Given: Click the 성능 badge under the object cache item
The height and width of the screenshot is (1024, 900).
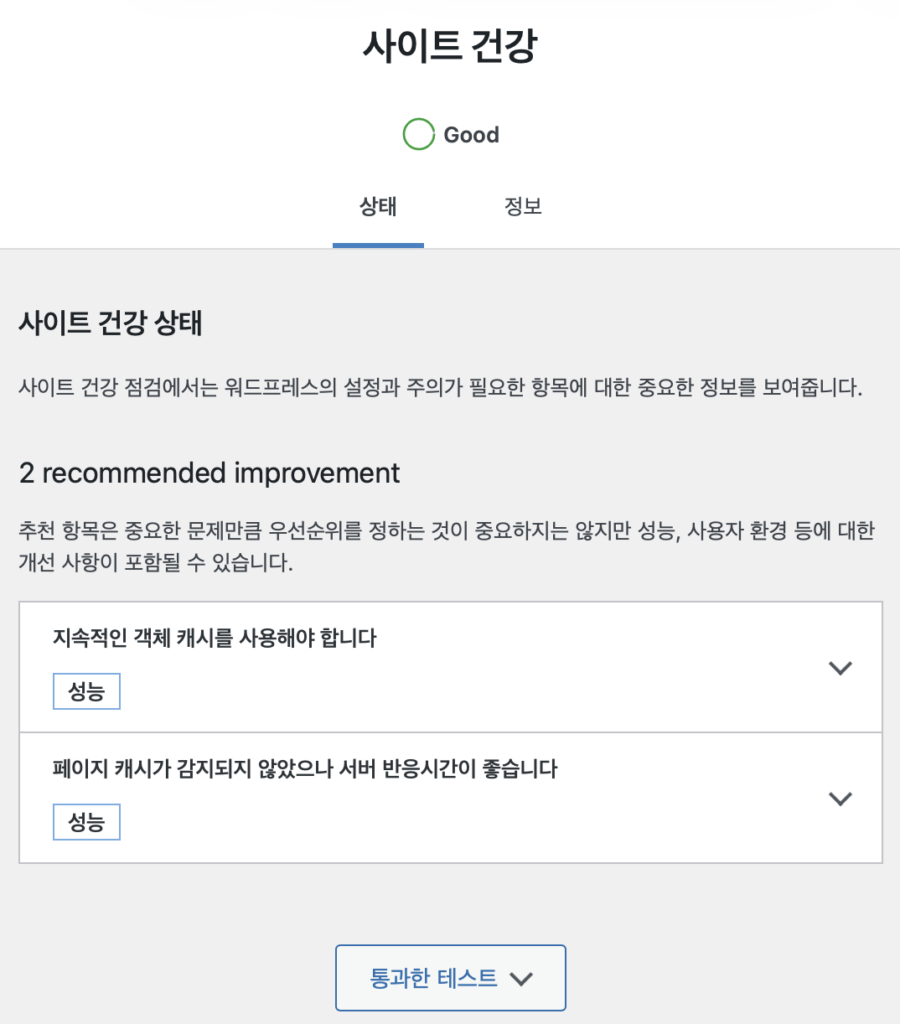Looking at the screenshot, I should click(86, 692).
